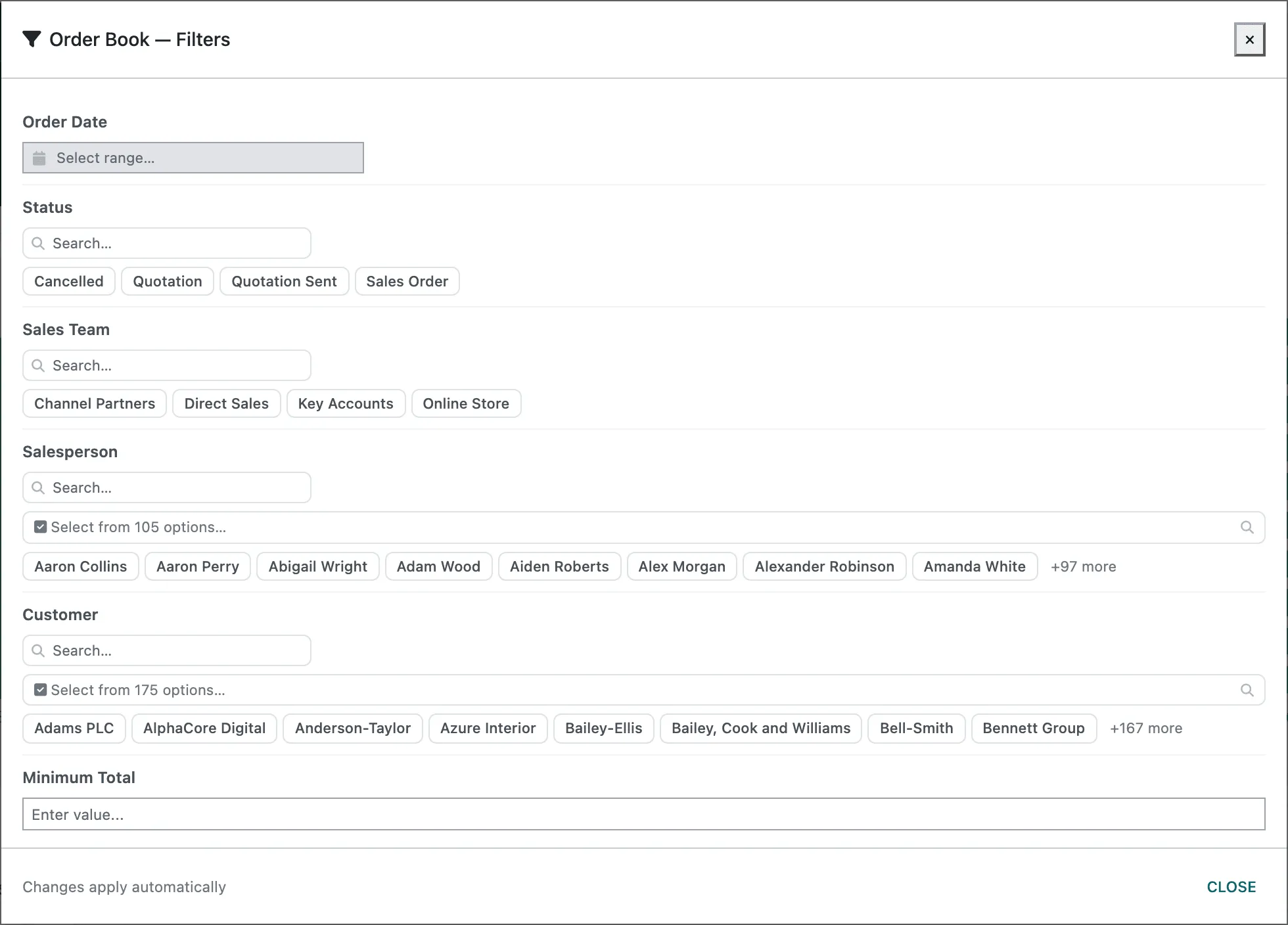
Task: Pick customer Adams PLC
Action: 74,728
